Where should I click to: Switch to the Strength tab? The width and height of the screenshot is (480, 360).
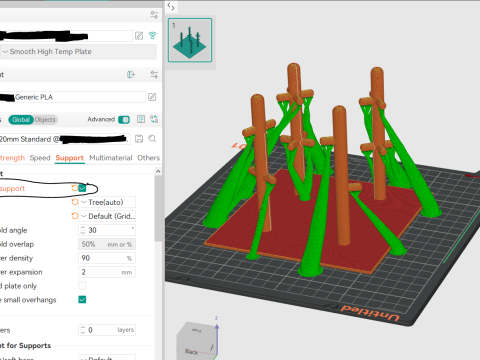pyautogui.click(x=12, y=158)
